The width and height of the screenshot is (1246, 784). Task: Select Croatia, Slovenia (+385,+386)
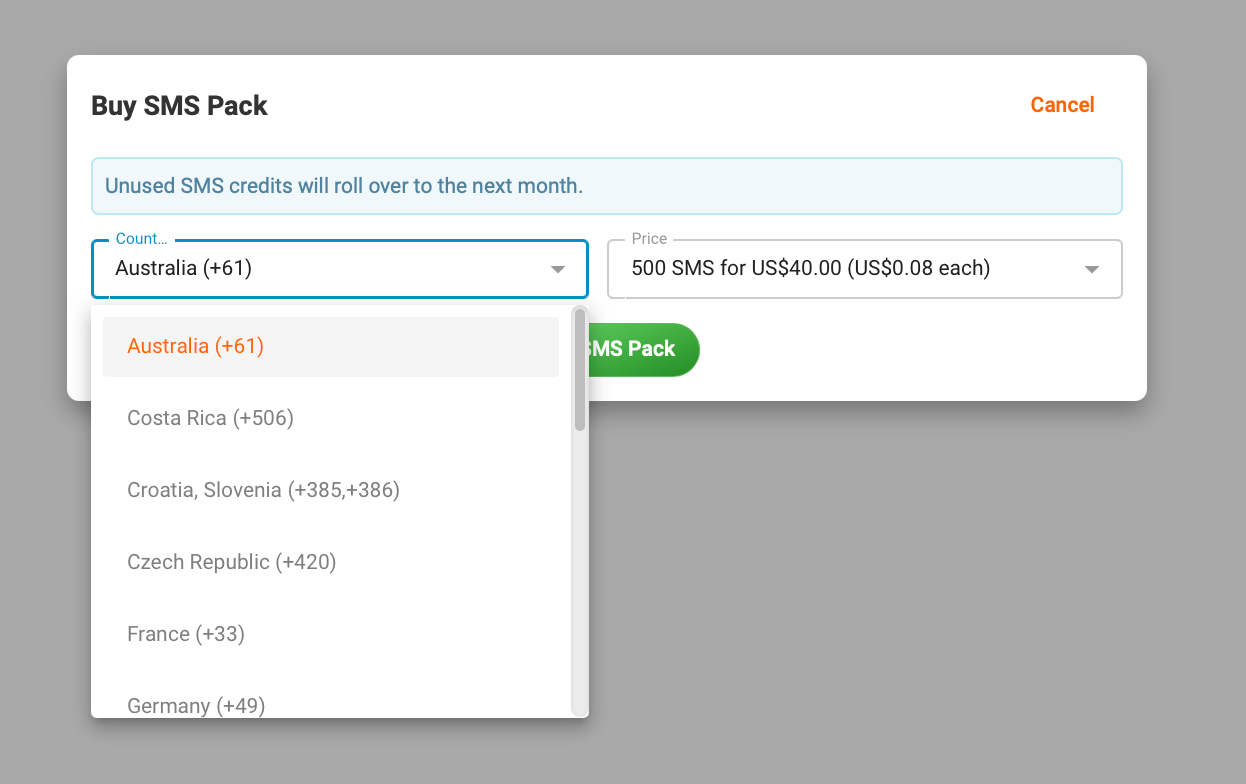(x=263, y=490)
